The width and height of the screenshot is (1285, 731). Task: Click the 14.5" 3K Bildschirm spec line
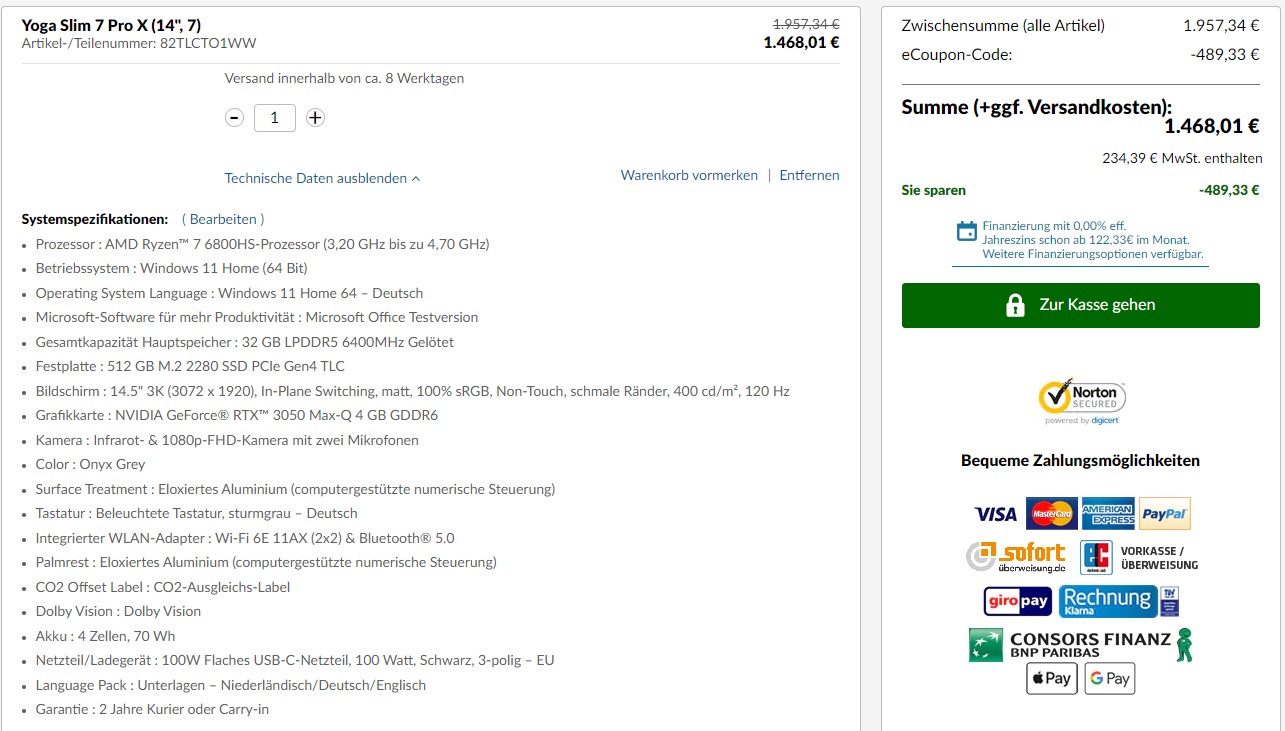tap(412, 391)
